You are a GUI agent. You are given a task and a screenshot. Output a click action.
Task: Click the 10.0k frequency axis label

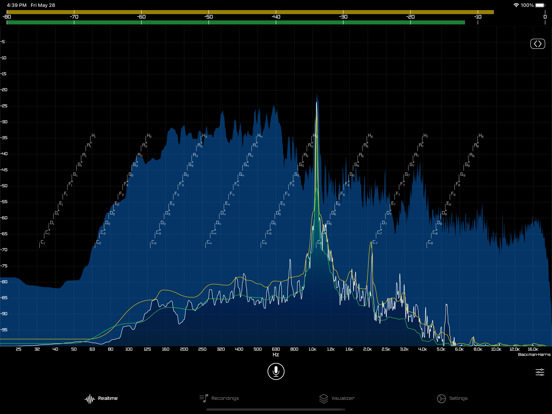(496, 349)
